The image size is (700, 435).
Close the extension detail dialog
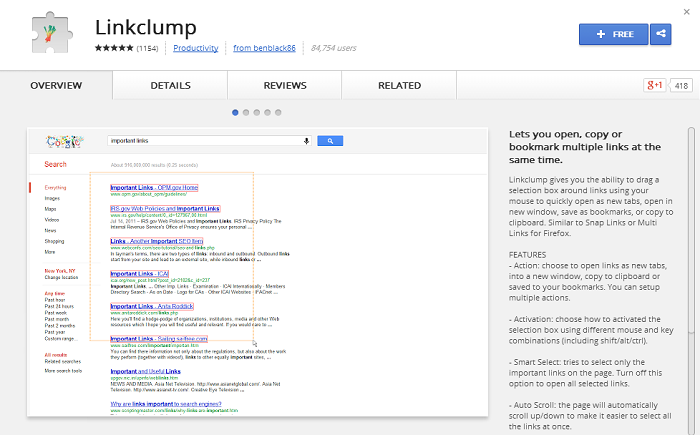pyautogui.click(x=687, y=12)
